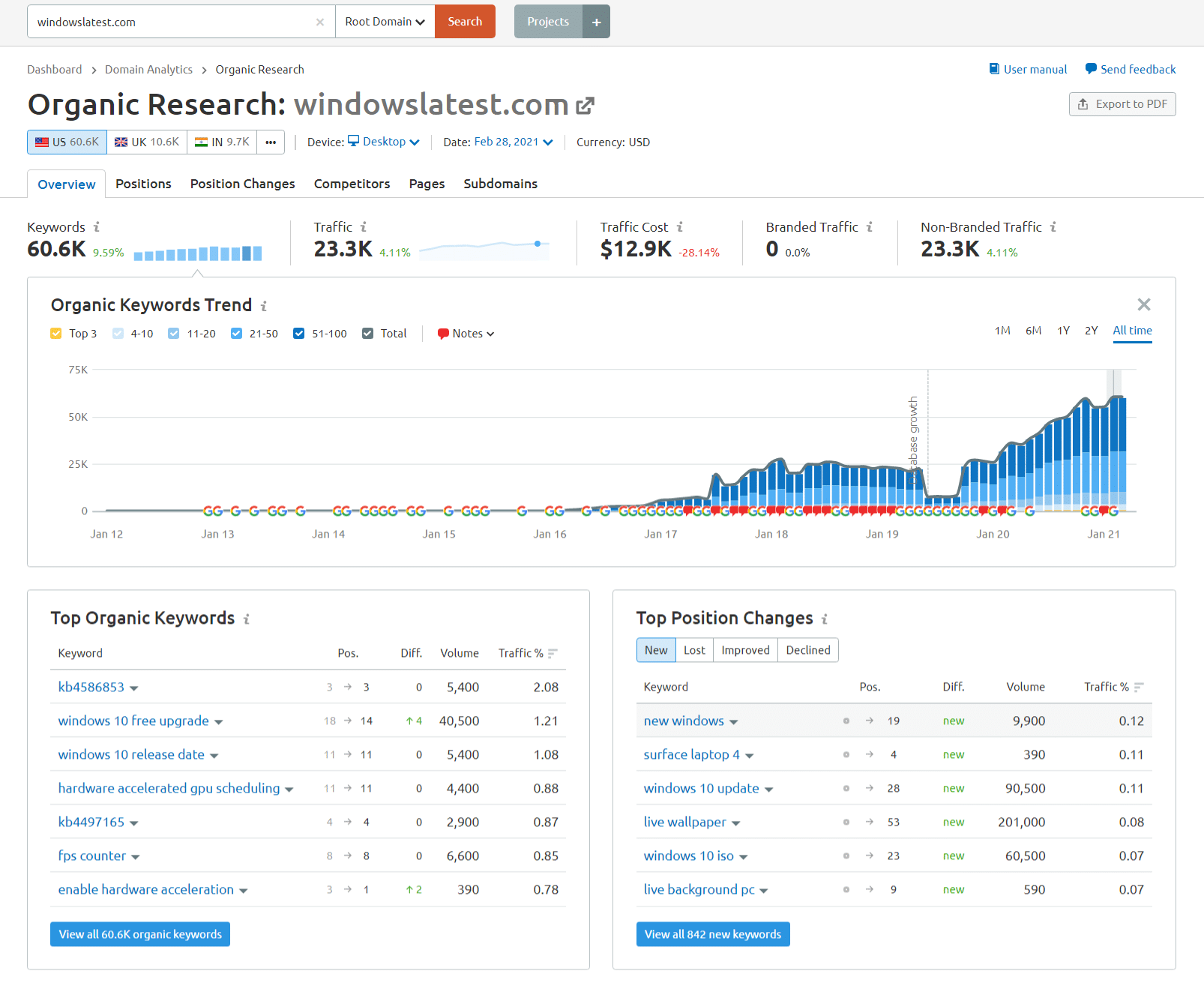
Task: Select the US 60.6K flag database
Action: coord(67,142)
